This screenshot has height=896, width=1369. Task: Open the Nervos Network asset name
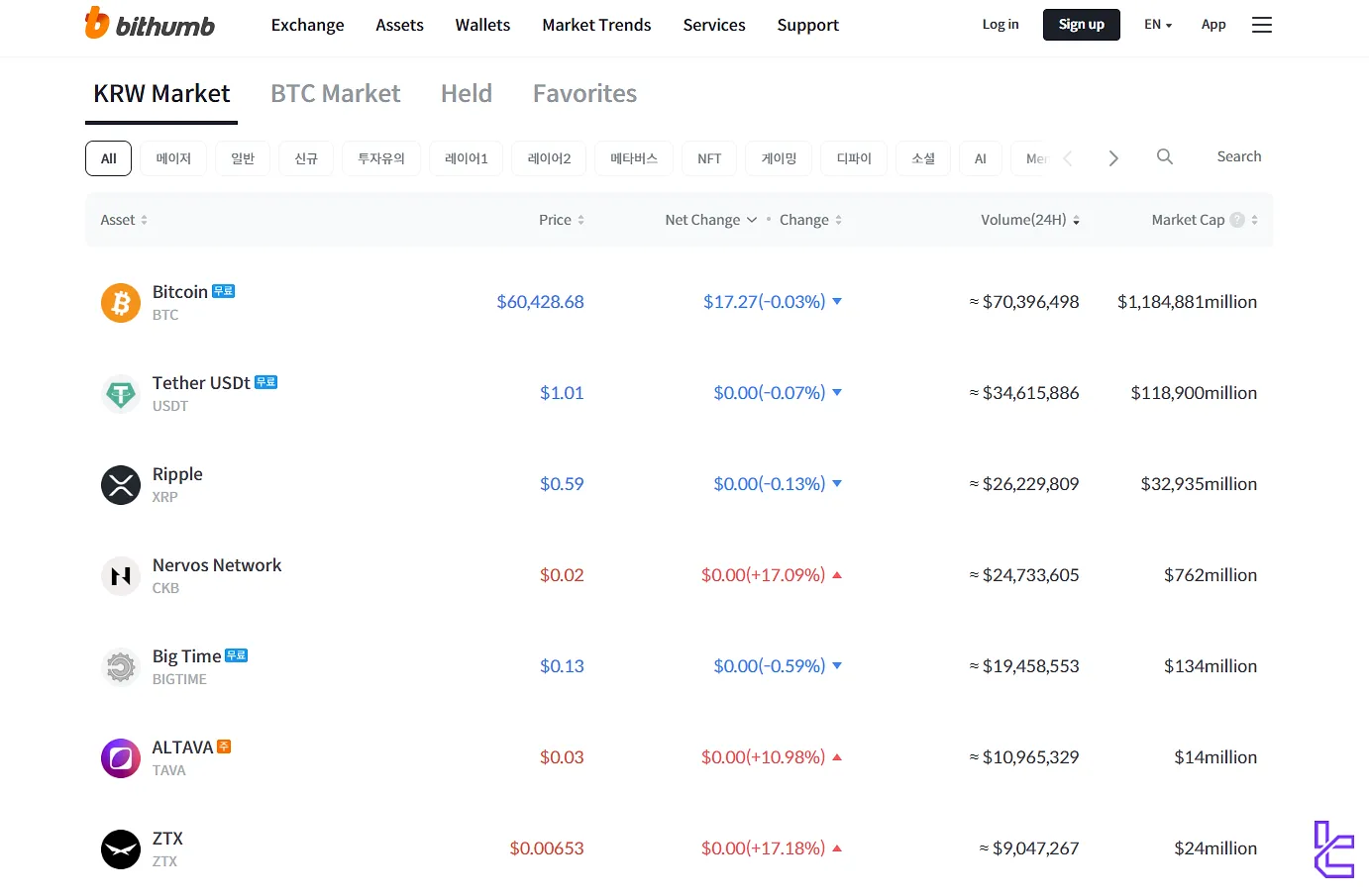[217, 565]
